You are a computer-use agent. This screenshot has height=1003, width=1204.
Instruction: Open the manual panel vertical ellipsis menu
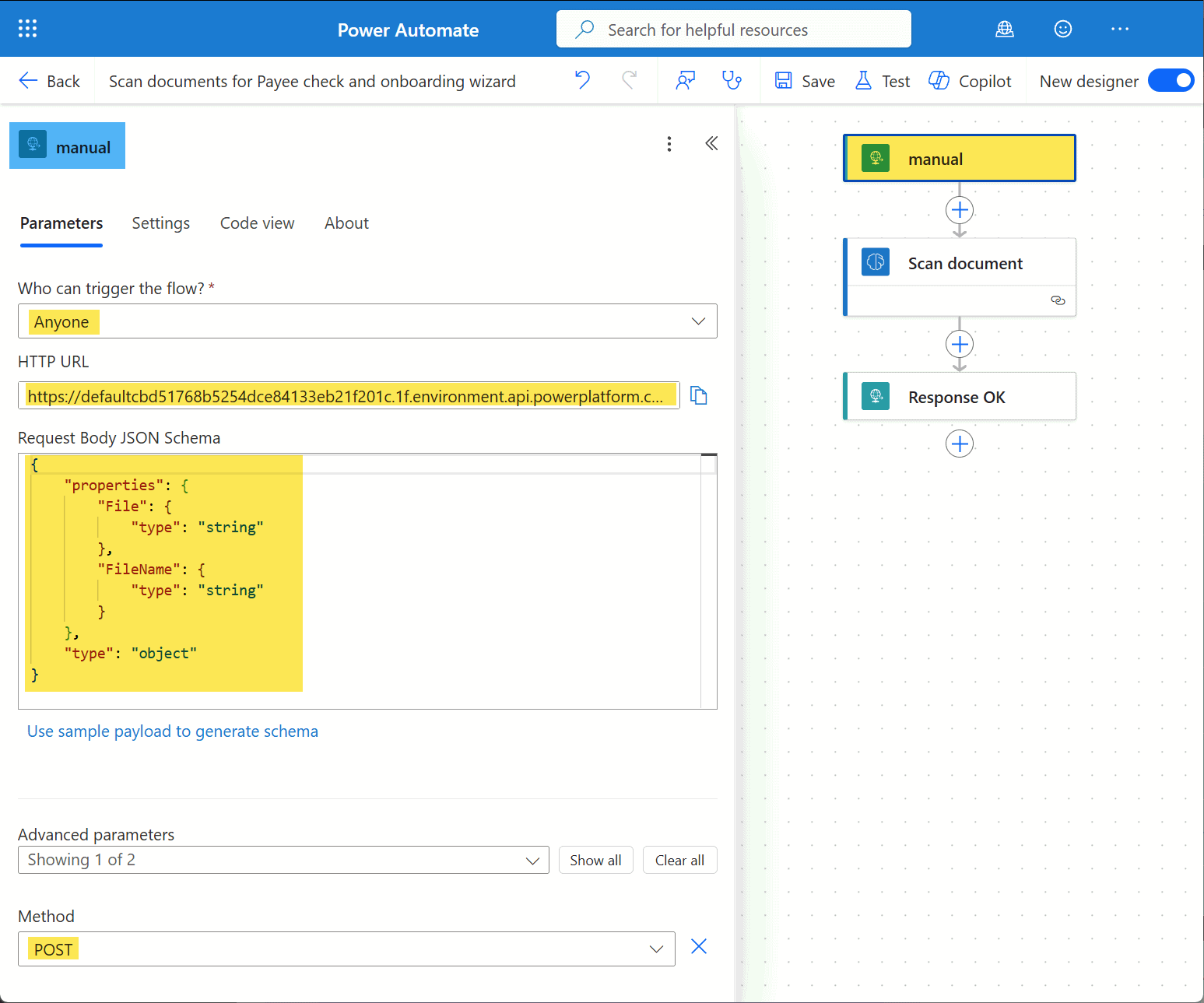coord(669,144)
